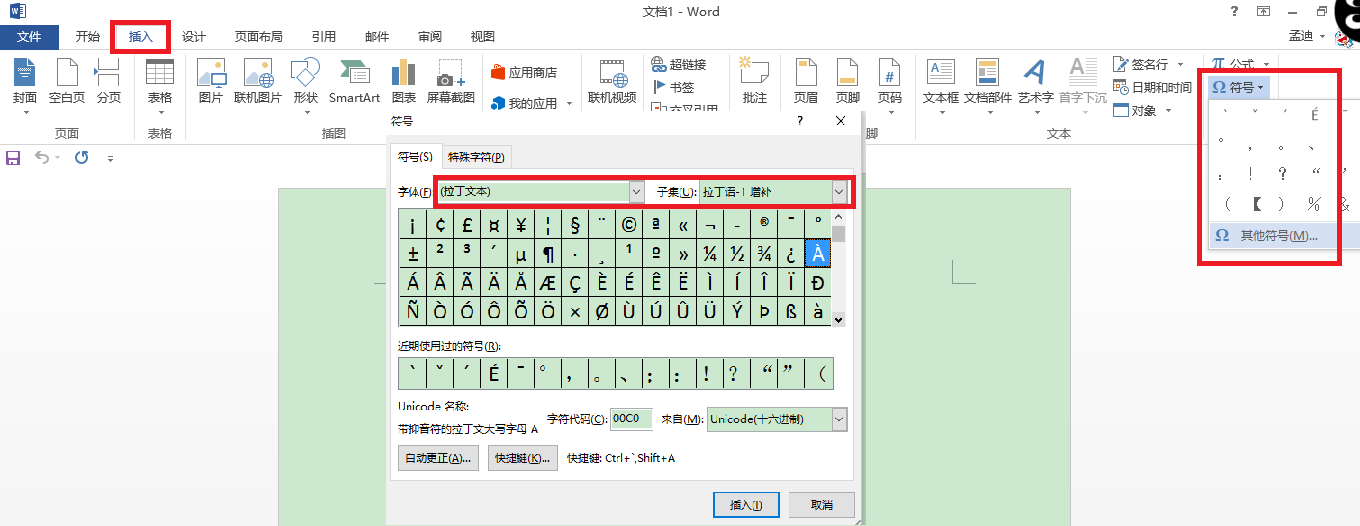Select the ß symbol in the grid
Image resolution: width=1360 pixels, height=526 pixels.
point(791,311)
